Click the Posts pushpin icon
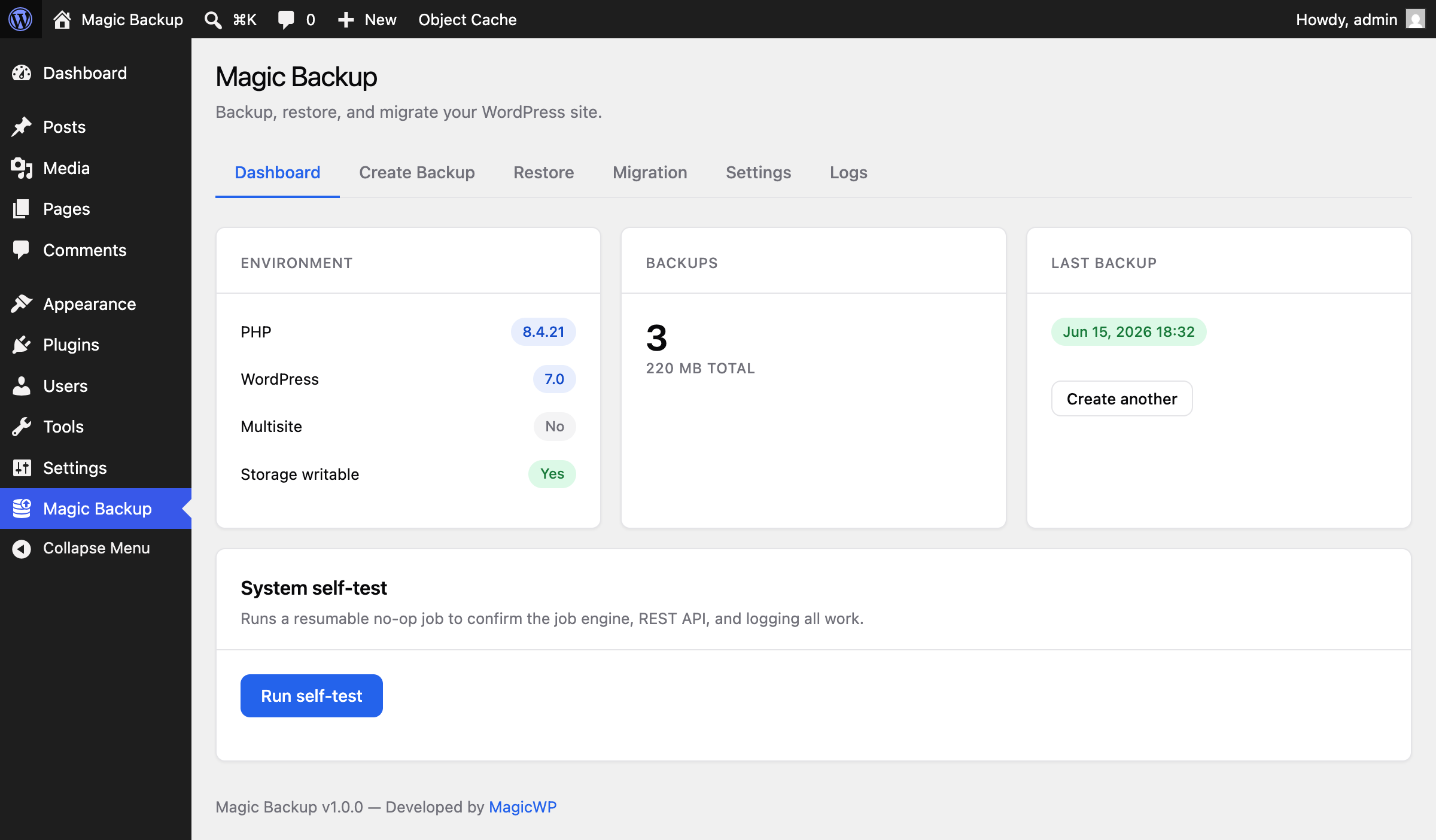 (x=22, y=127)
